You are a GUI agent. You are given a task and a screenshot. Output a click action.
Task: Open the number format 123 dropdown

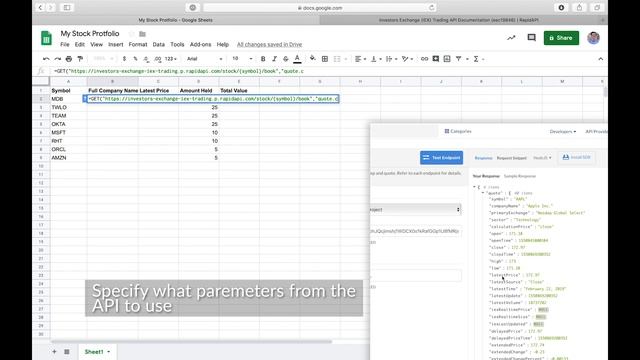(171, 59)
